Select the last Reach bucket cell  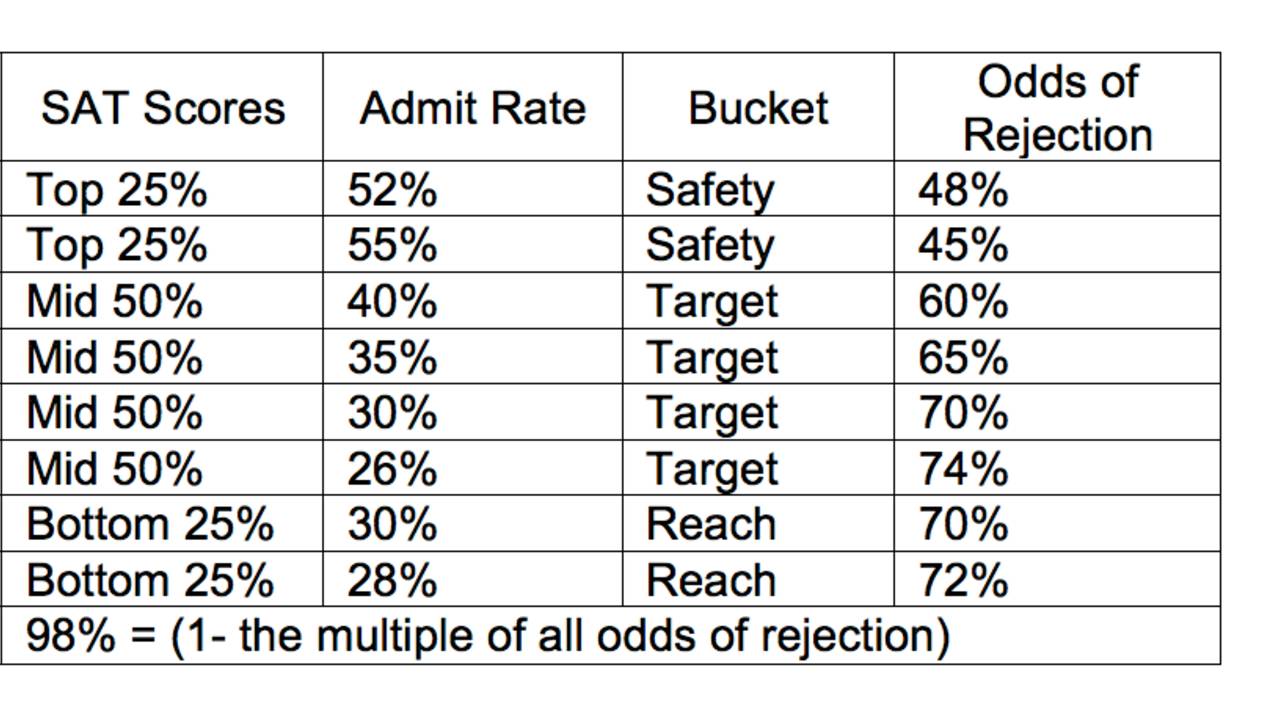click(758, 579)
